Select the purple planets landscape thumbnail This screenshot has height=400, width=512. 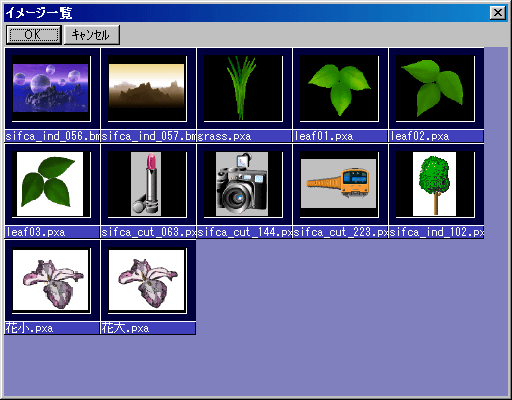pyautogui.click(x=52, y=89)
